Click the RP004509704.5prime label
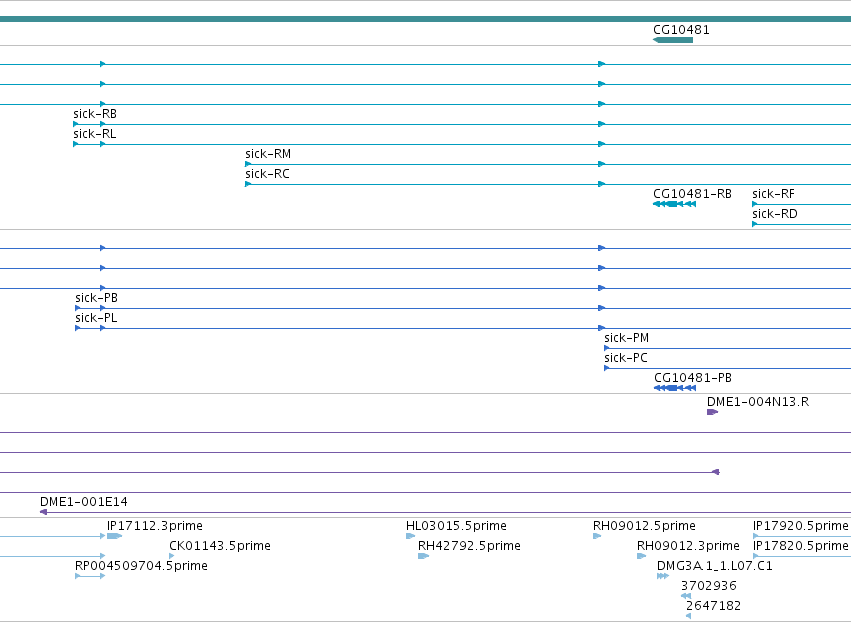Screen dimensions: 851x622 click(141, 566)
